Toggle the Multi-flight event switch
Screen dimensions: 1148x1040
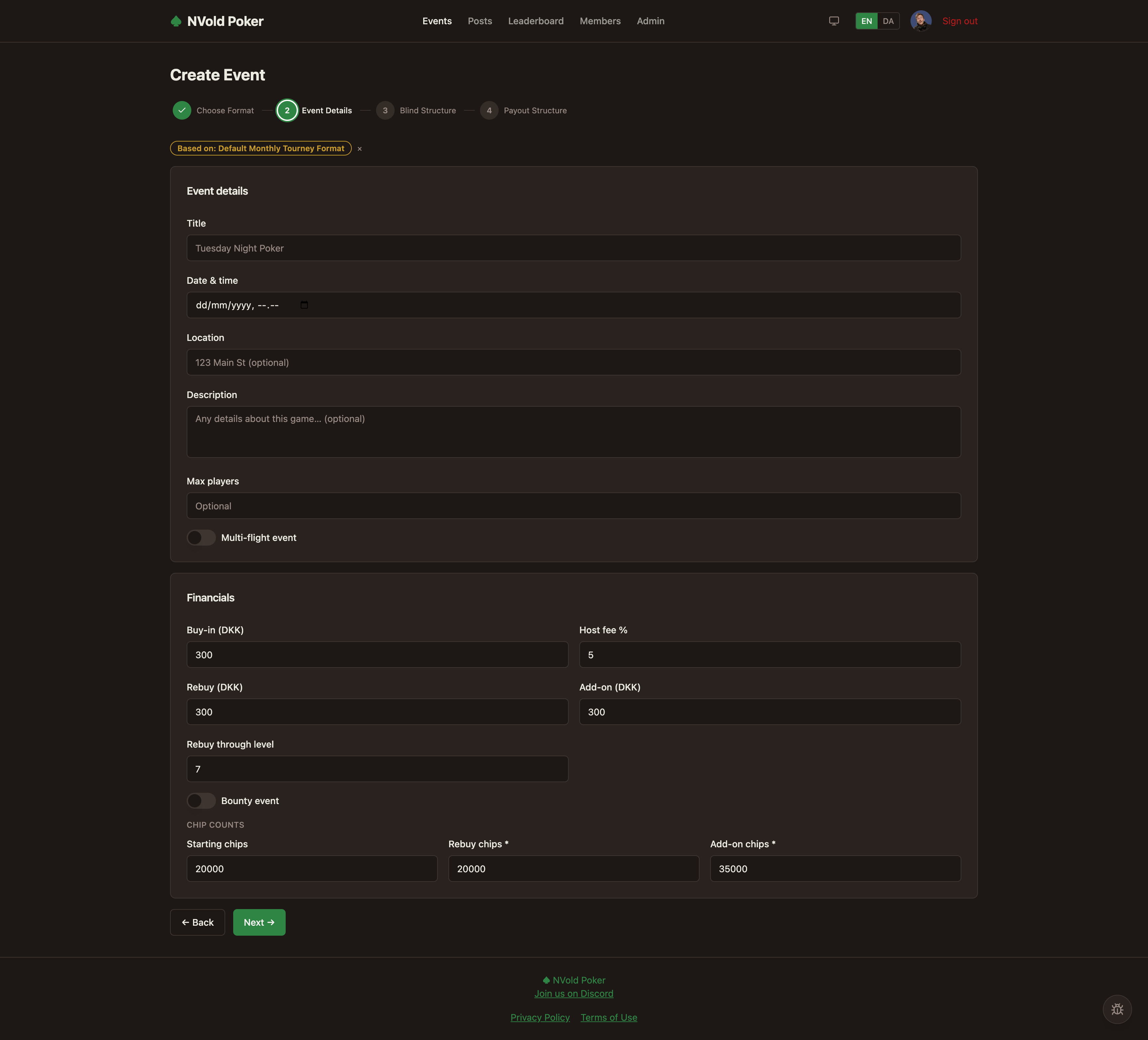[201, 538]
